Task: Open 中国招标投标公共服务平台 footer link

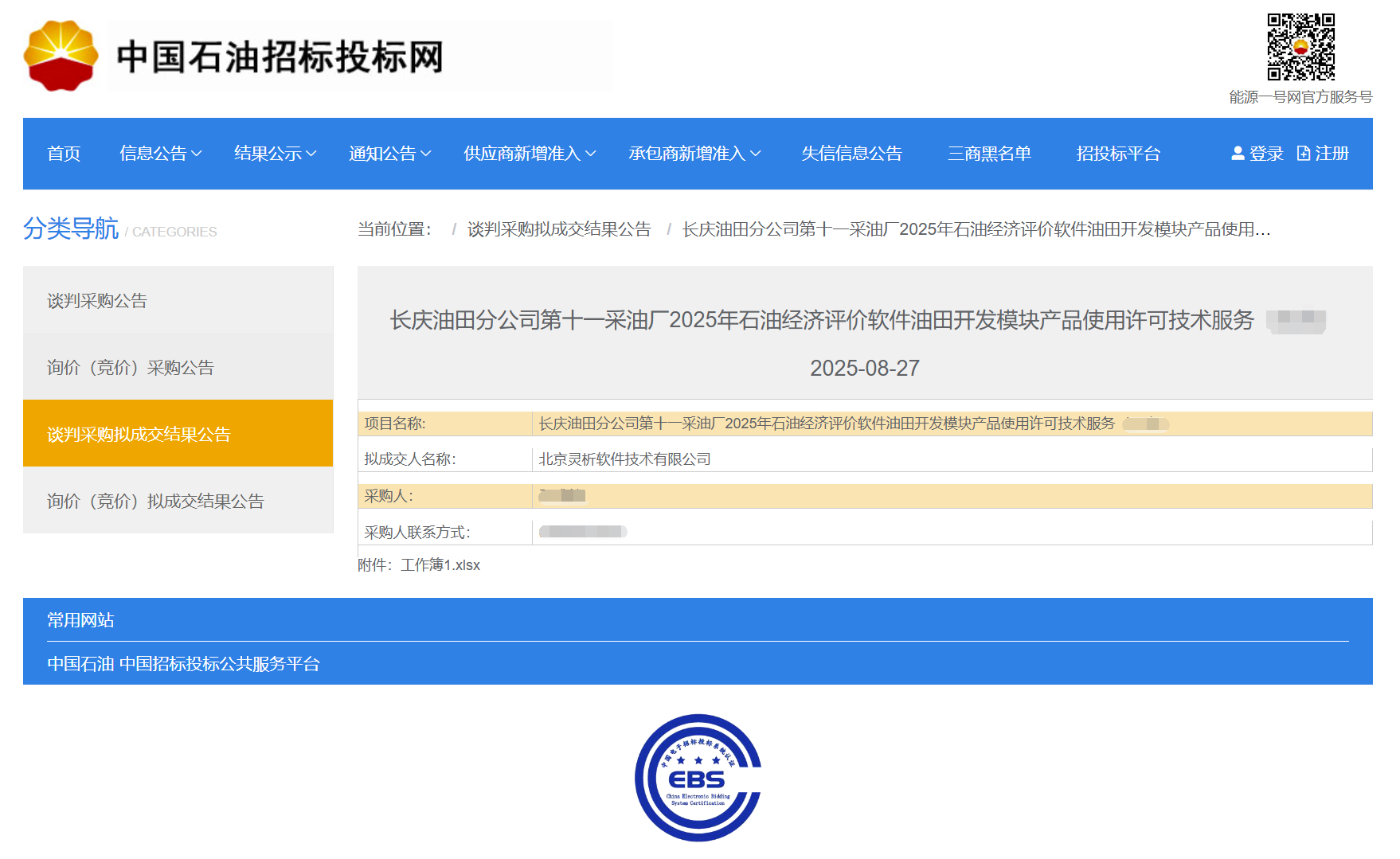Action: 220,664
